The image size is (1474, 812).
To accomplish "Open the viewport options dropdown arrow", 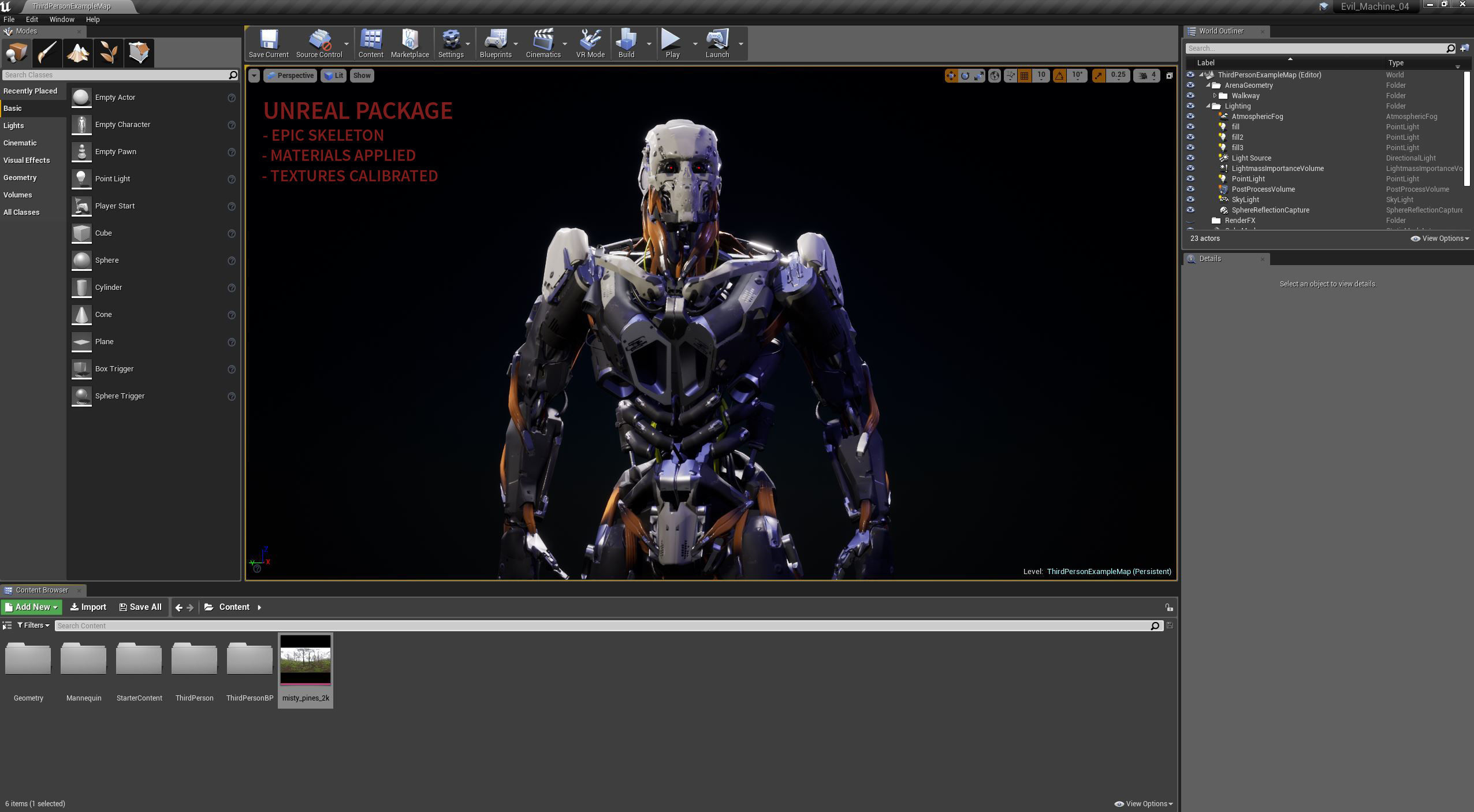I will [x=254, y=76].
